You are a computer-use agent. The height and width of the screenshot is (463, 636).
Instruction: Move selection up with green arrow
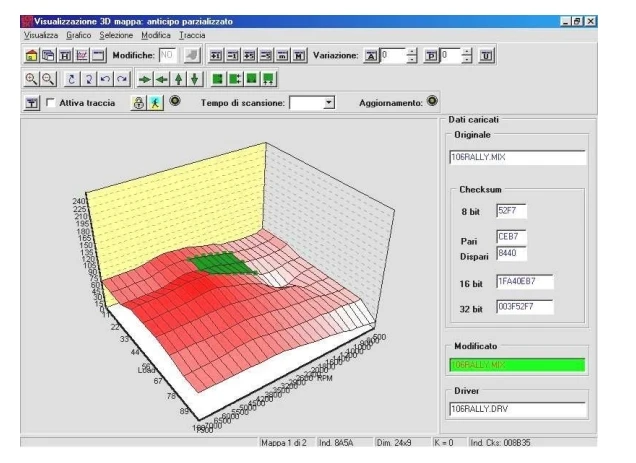point(178,79)
